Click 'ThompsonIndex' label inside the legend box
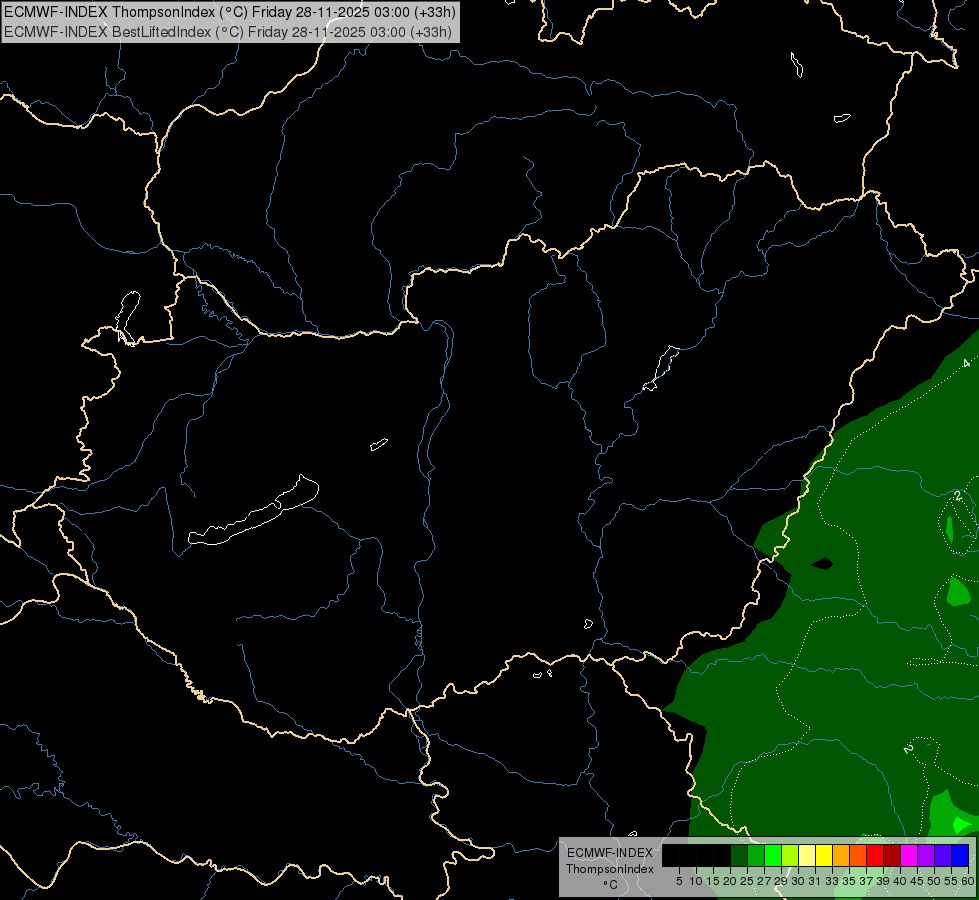979x900 pixels. coord(609,869)
